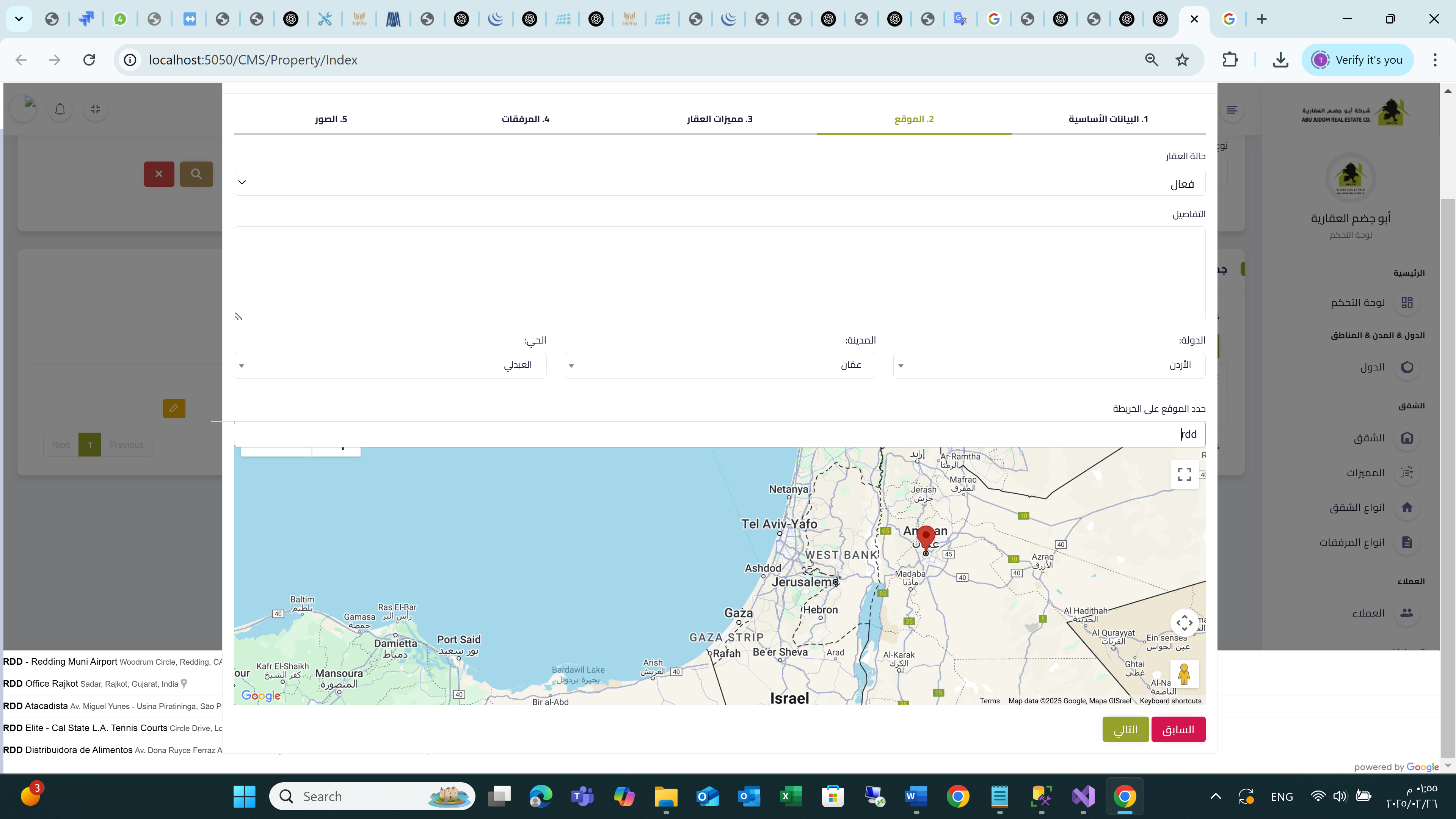Select RDD Elite Tennis Courts suggestion
This screenshot has width=1456, height=819.
click(113, 728)
